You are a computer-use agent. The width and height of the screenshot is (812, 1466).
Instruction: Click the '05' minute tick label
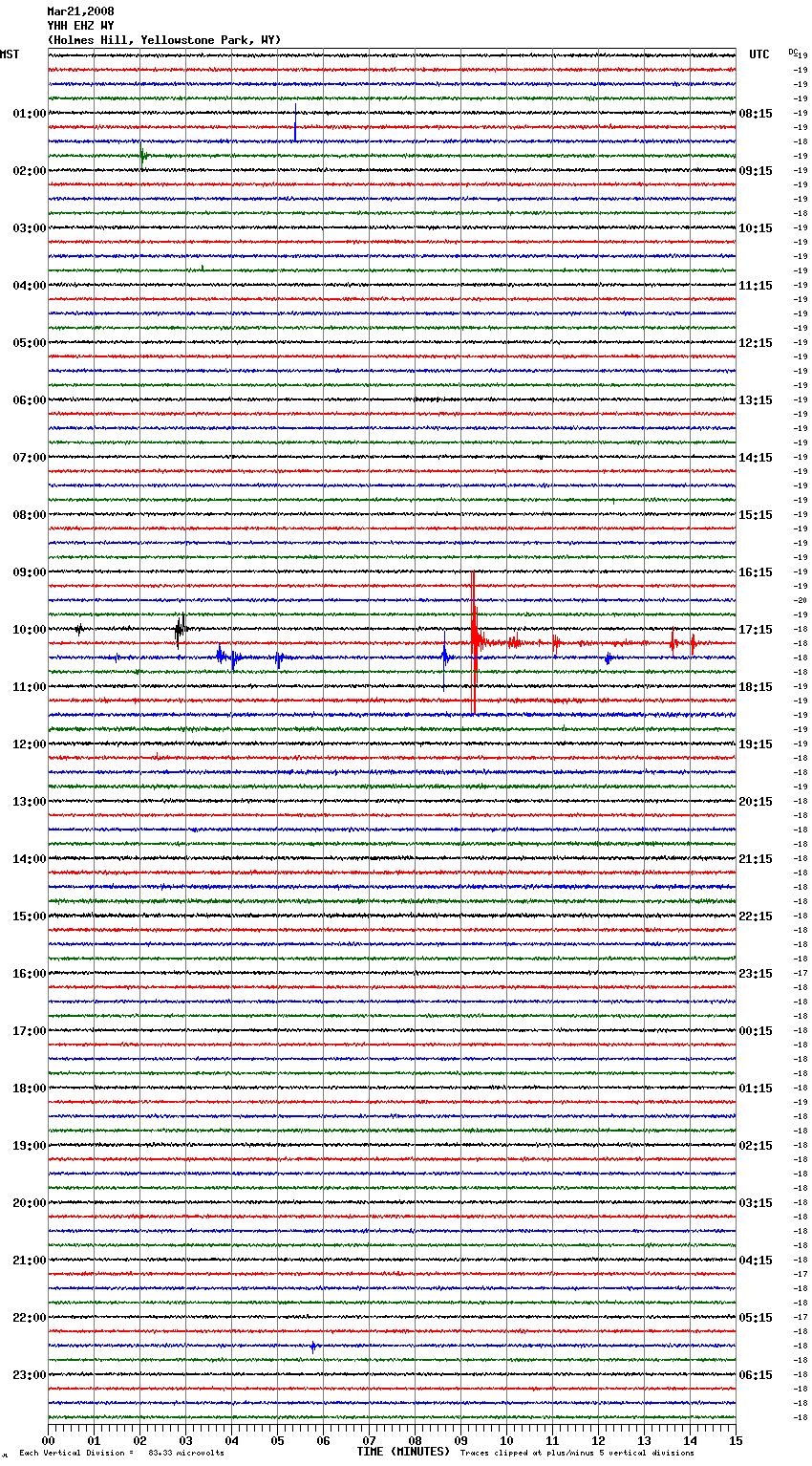point(277,1441)
